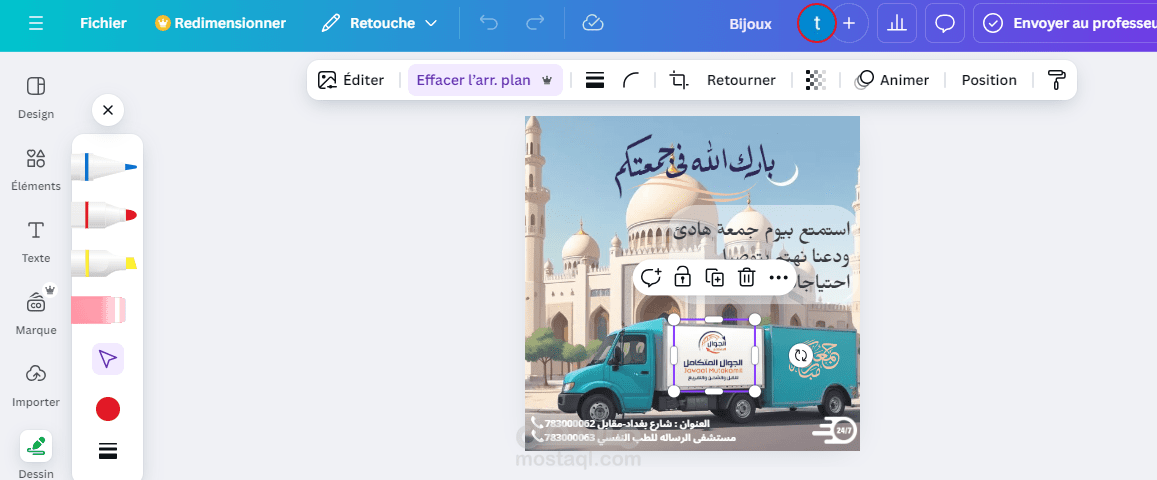This screenshot has height=480, width=1157.
Task: Open the 't' user avatar
Action: coord(816,24)
